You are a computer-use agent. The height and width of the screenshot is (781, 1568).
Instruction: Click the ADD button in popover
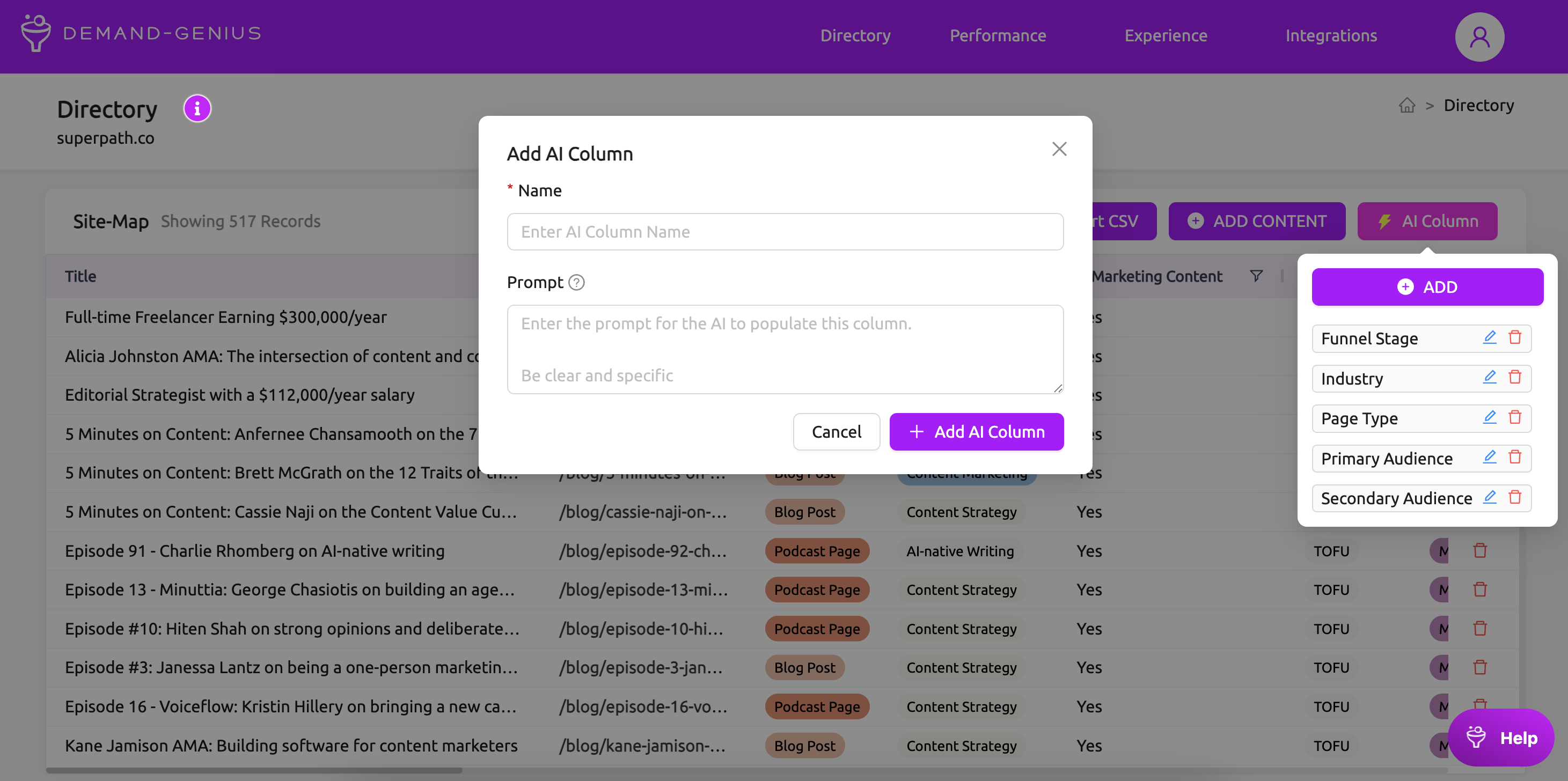click(x=1427, y=287)
